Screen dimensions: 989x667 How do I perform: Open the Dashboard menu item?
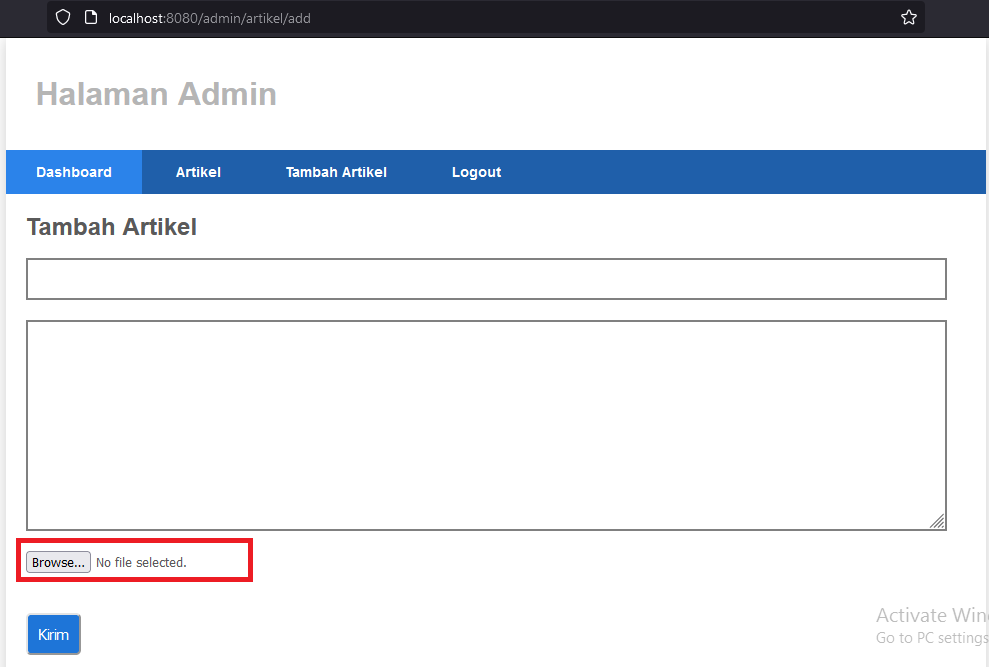coord(74,172)
